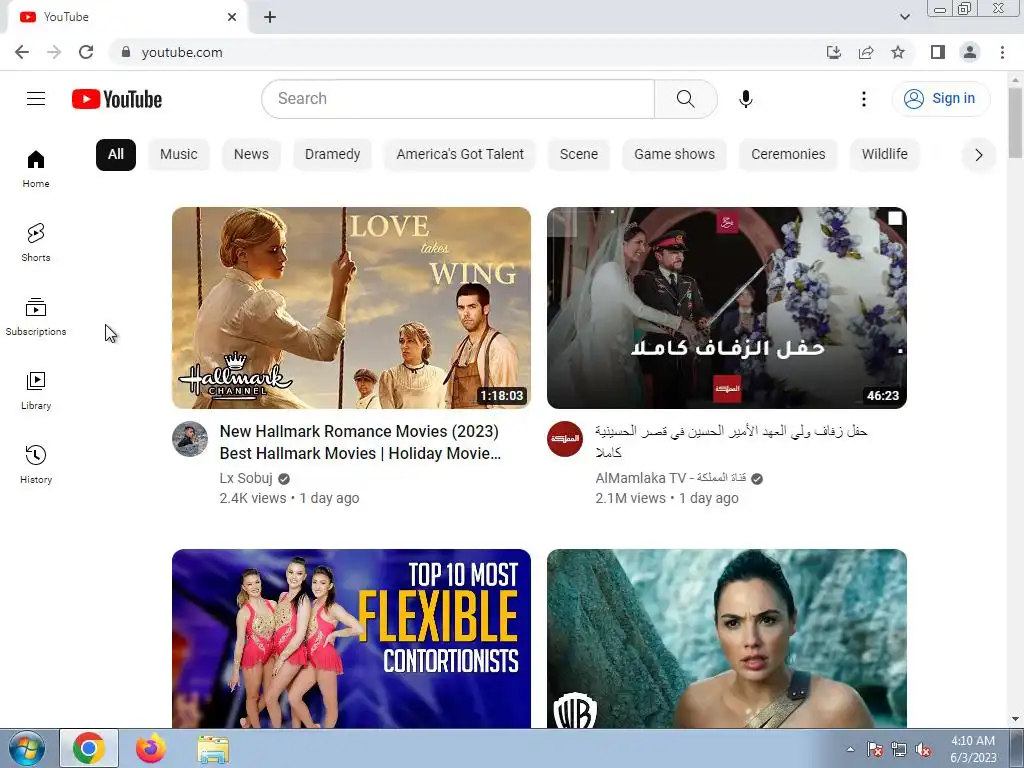Open Chrome profile avatar
Image resolution: width=1024 pixels, height=768 pixels.
click(x=970, y=52)
